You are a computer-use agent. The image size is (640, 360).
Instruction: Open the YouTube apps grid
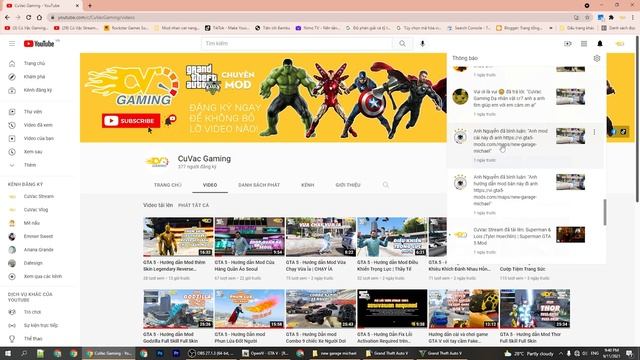(x=584, y=43)
